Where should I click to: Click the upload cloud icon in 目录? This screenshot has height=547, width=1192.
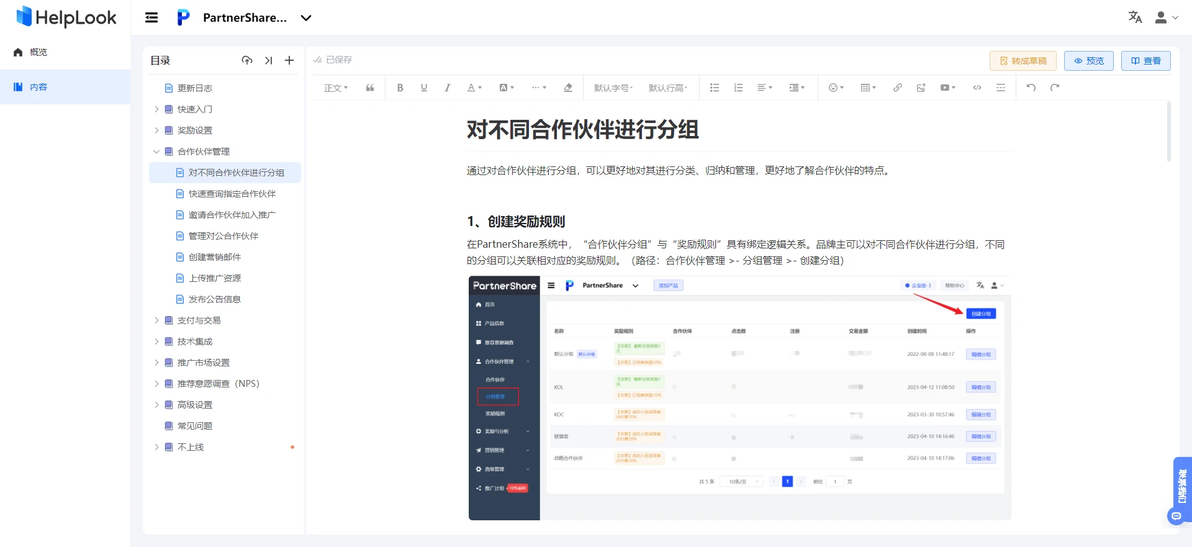point(247,61)
